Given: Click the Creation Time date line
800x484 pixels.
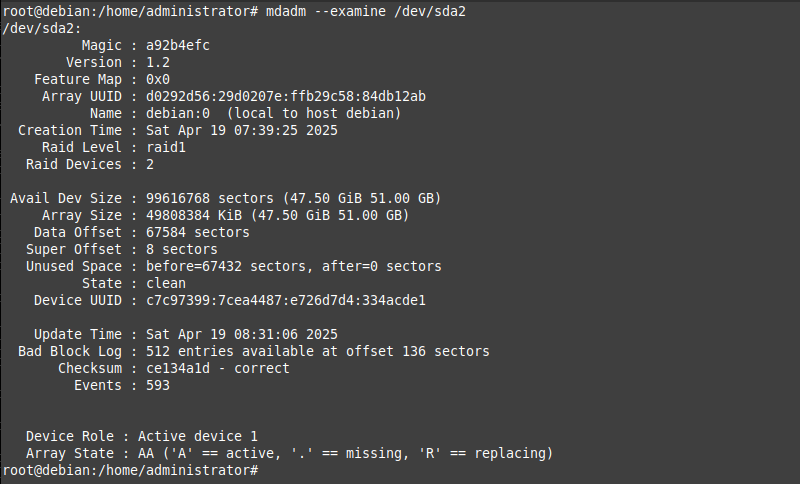Looking at the screenshot, I should 242,130.
